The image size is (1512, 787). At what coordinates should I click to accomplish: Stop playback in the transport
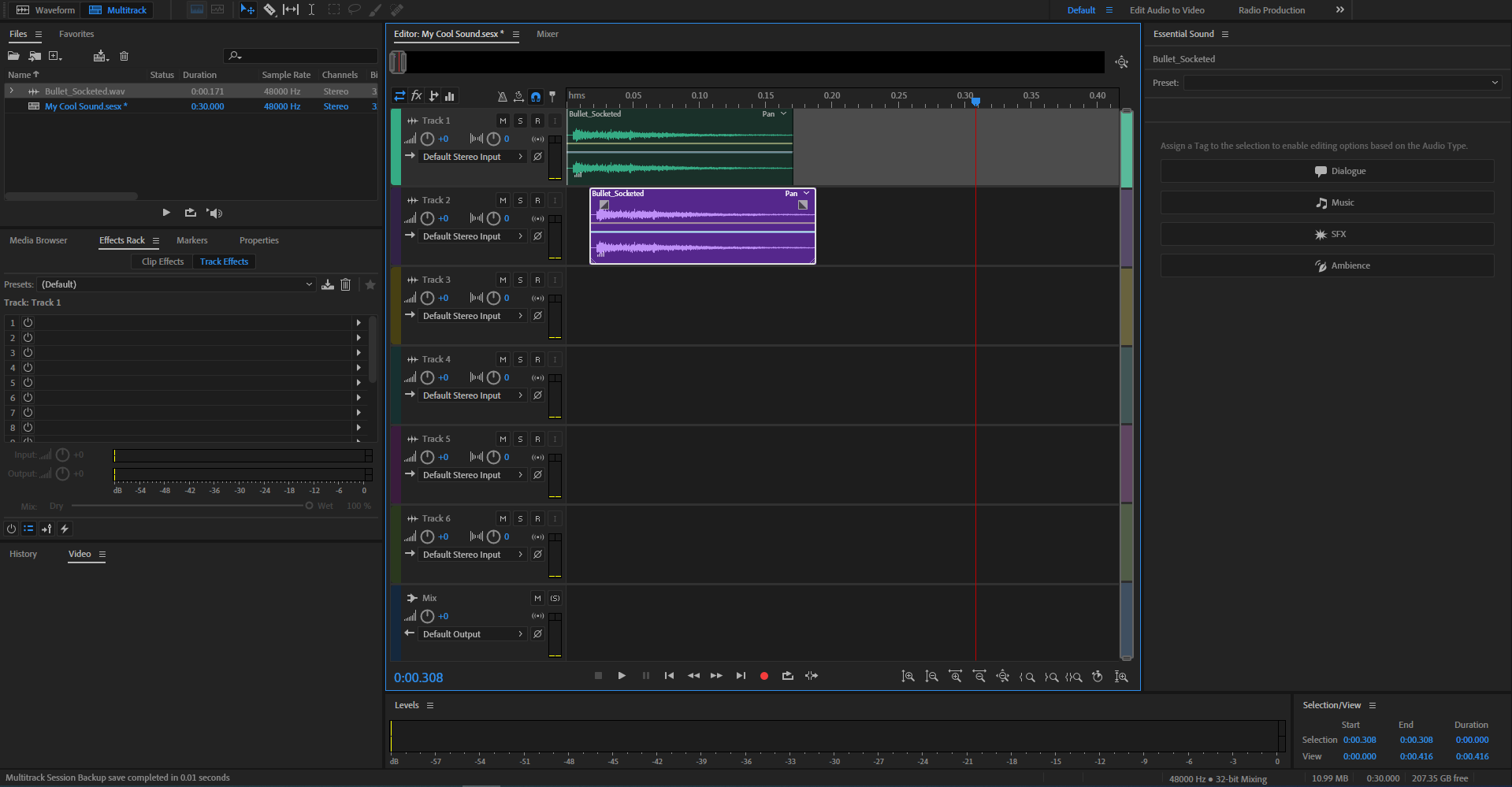tap(598, 676)
